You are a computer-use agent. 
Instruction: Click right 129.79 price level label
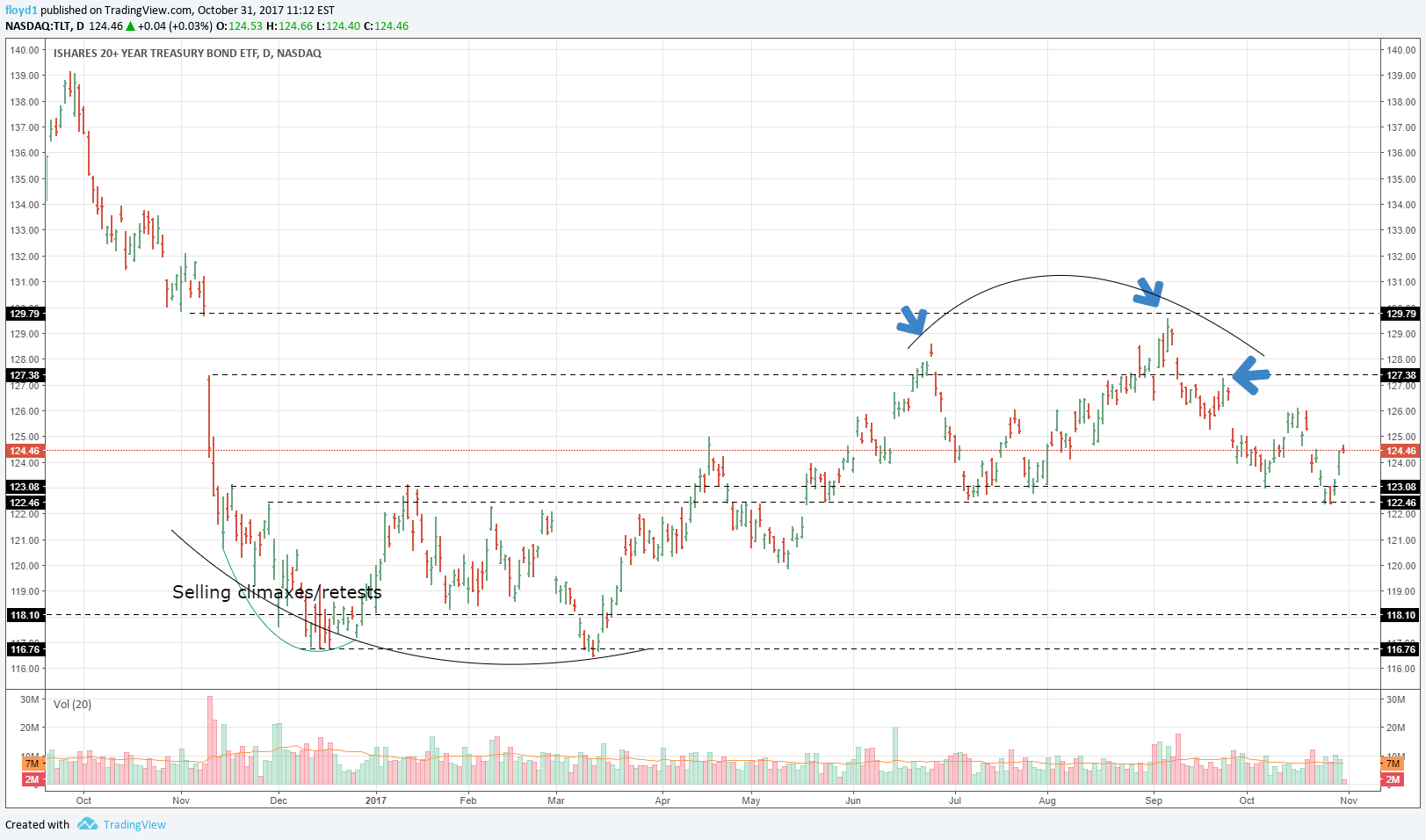pos(1401,314)
